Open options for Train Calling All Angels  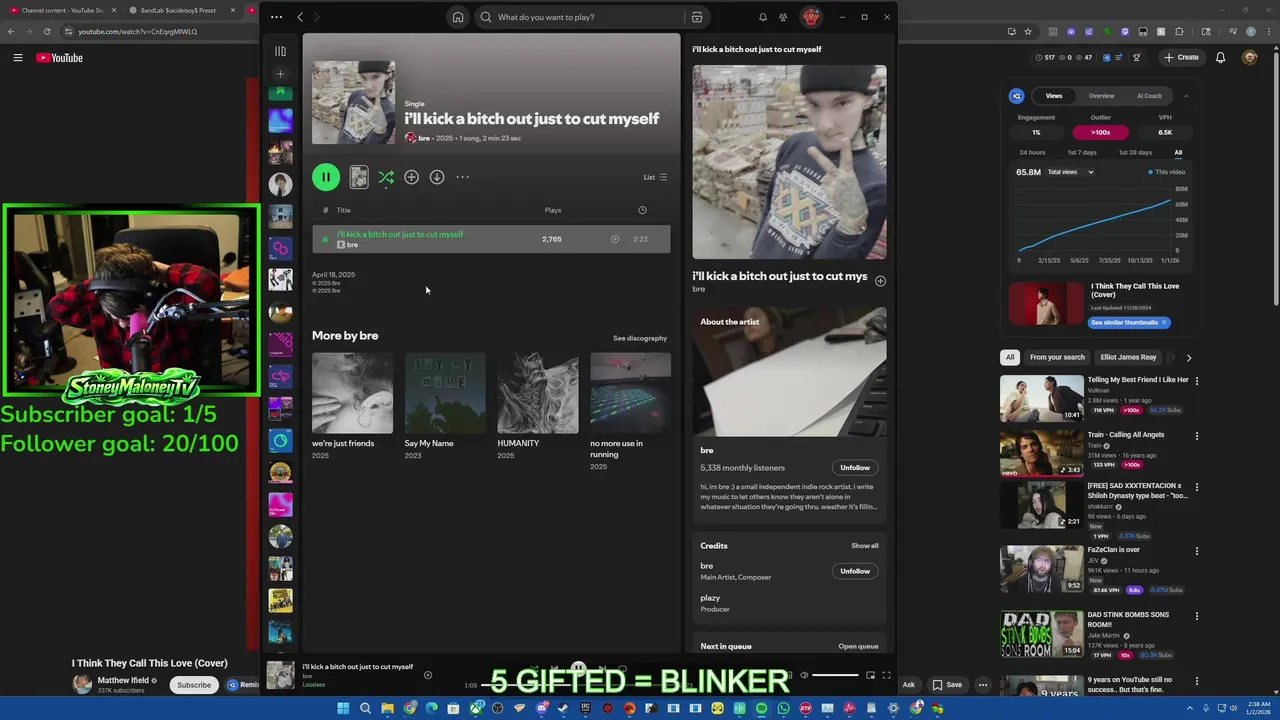click(1197, 436)
